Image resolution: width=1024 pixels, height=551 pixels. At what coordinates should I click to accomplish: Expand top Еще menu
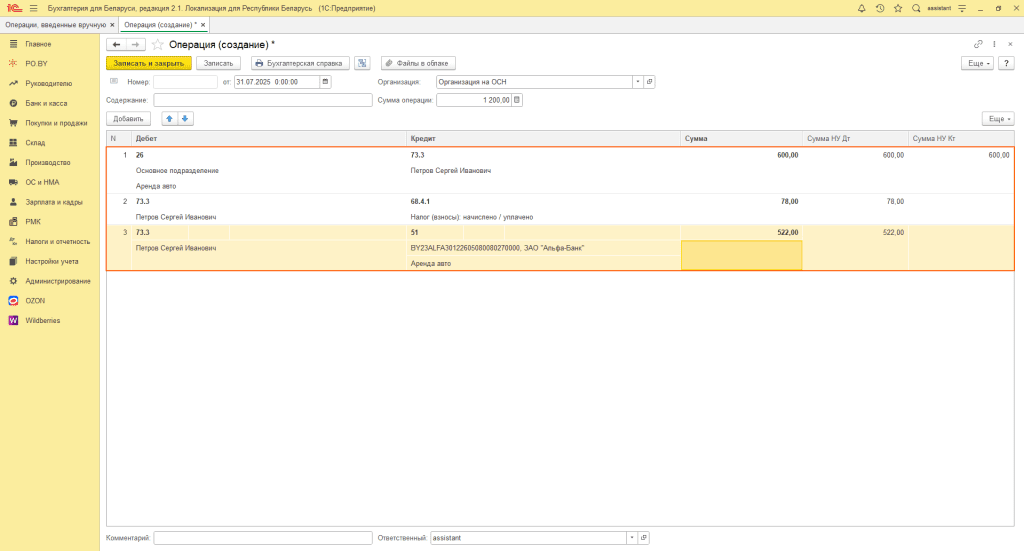[x=978, y=63]
